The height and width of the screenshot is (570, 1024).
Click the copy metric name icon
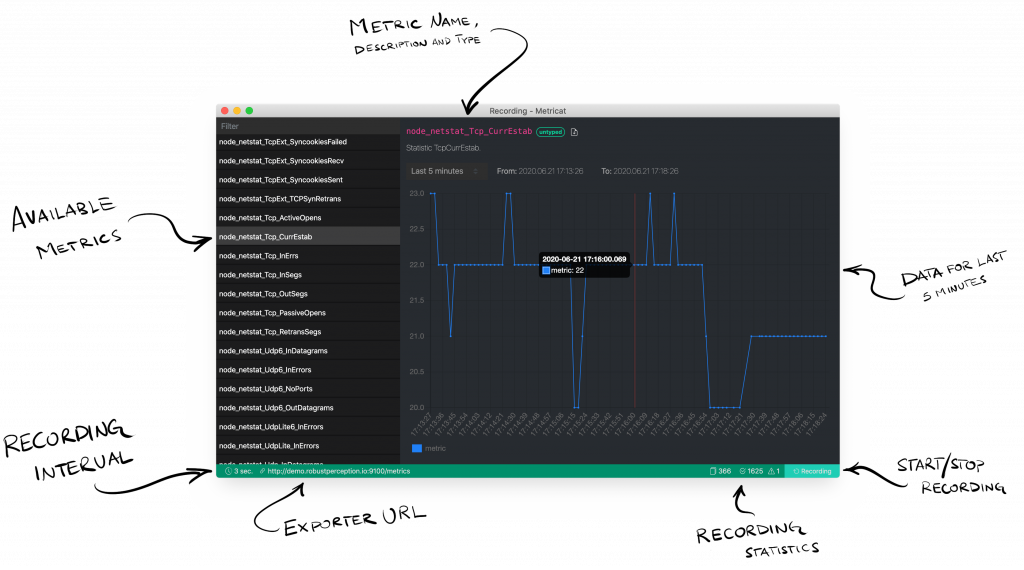click(574, 132)
